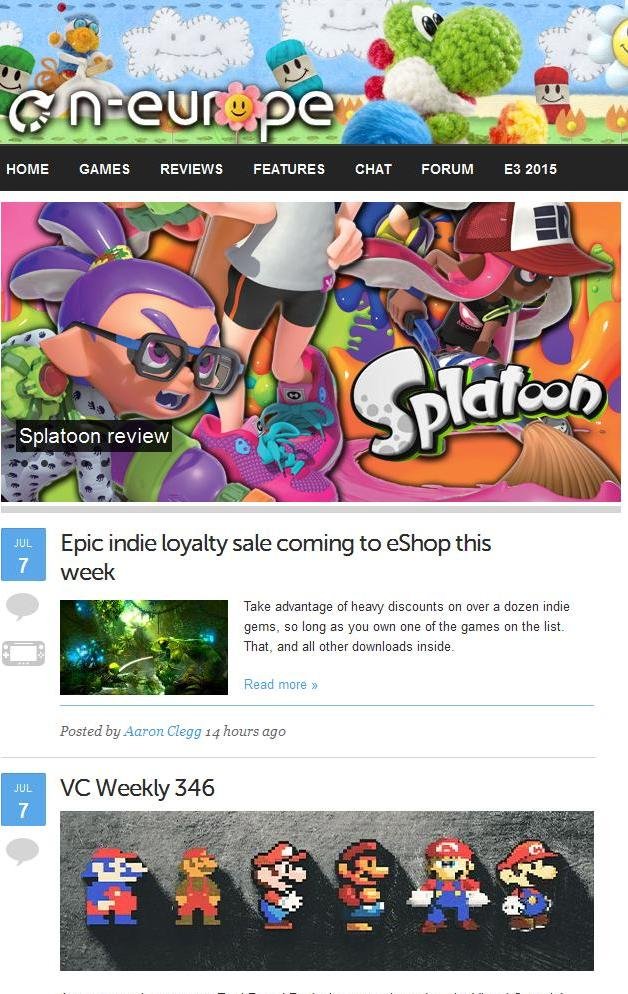The width and height of the screenshot is (628, 994).
Task: Click Read more » link
Action: coord(281,685)
